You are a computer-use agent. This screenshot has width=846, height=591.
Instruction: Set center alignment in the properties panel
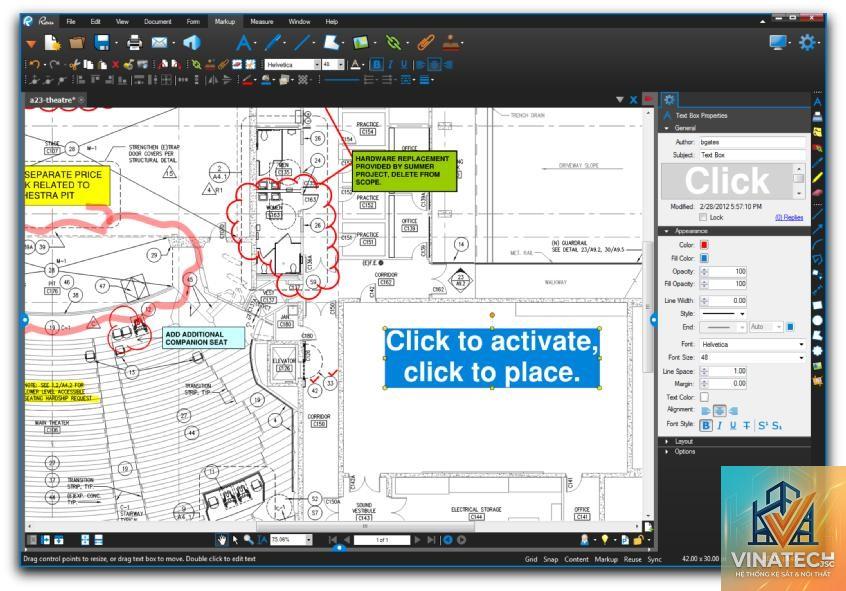pyautogui.click(x=719, y=411)
